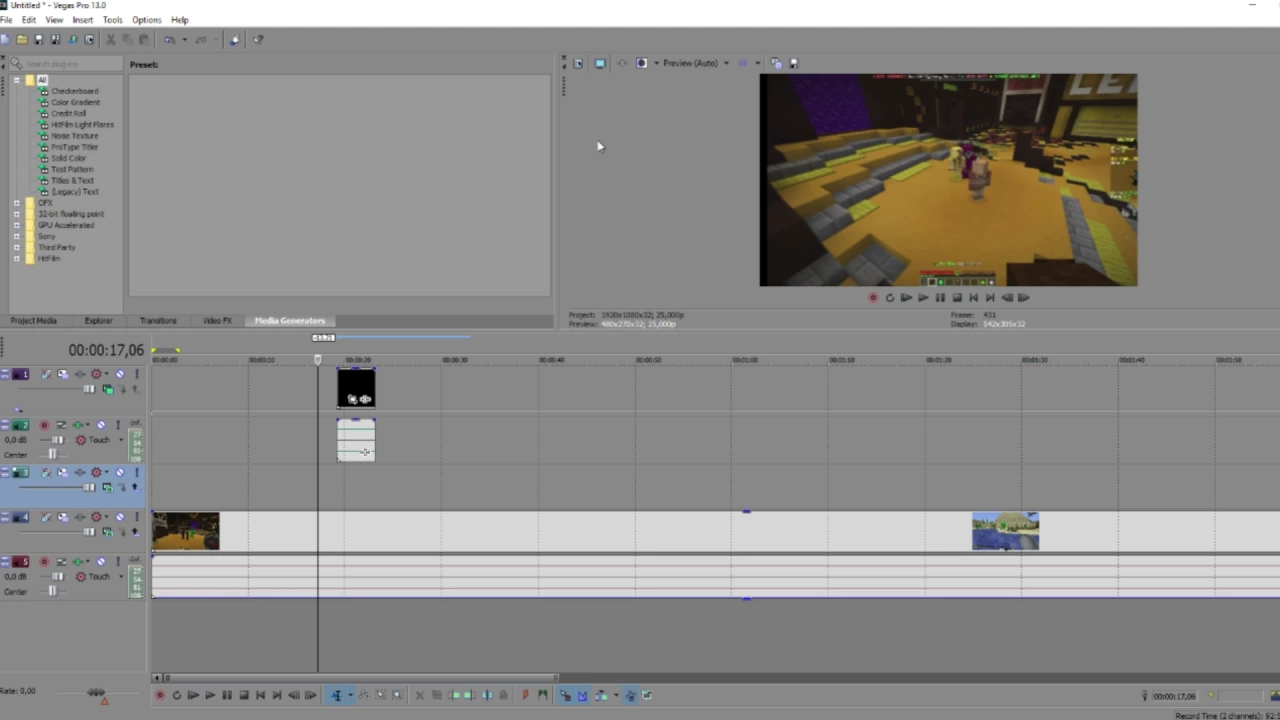Click Pause in the preview transport
The height and width of the screenshot is (720, 1280).
coord(939,297)
